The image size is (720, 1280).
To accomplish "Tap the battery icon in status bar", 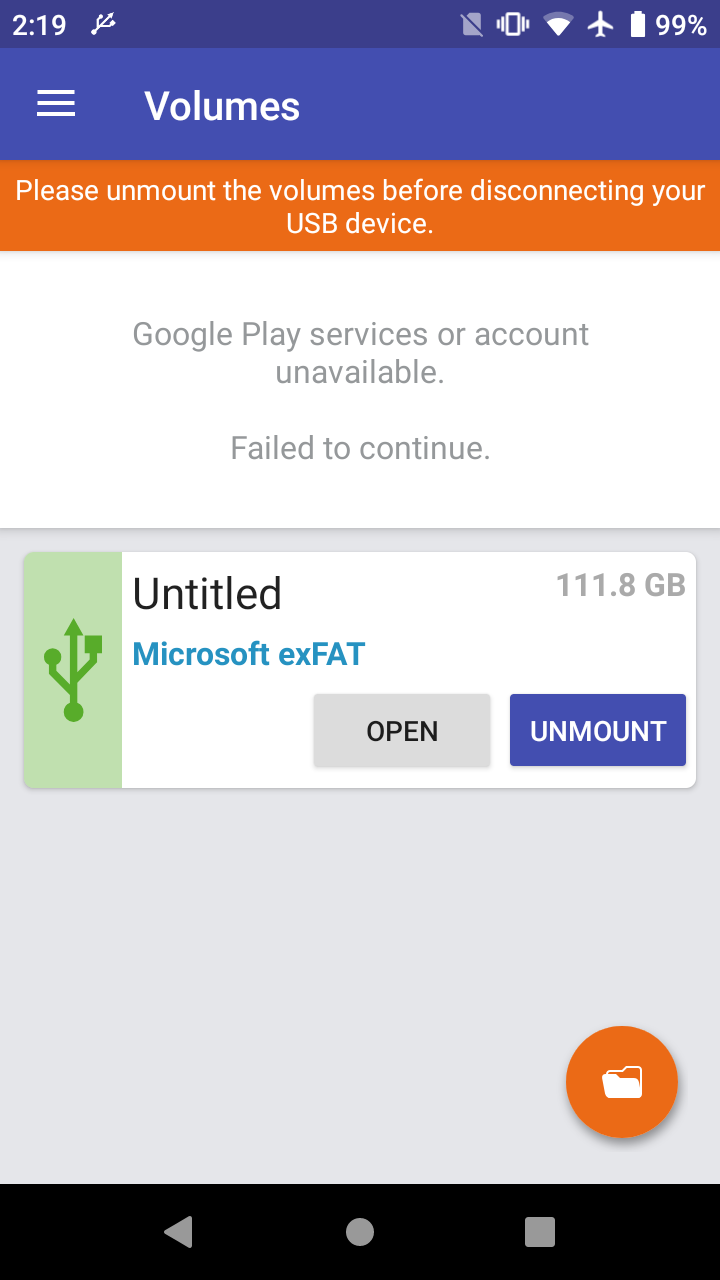I will point(637,24).
